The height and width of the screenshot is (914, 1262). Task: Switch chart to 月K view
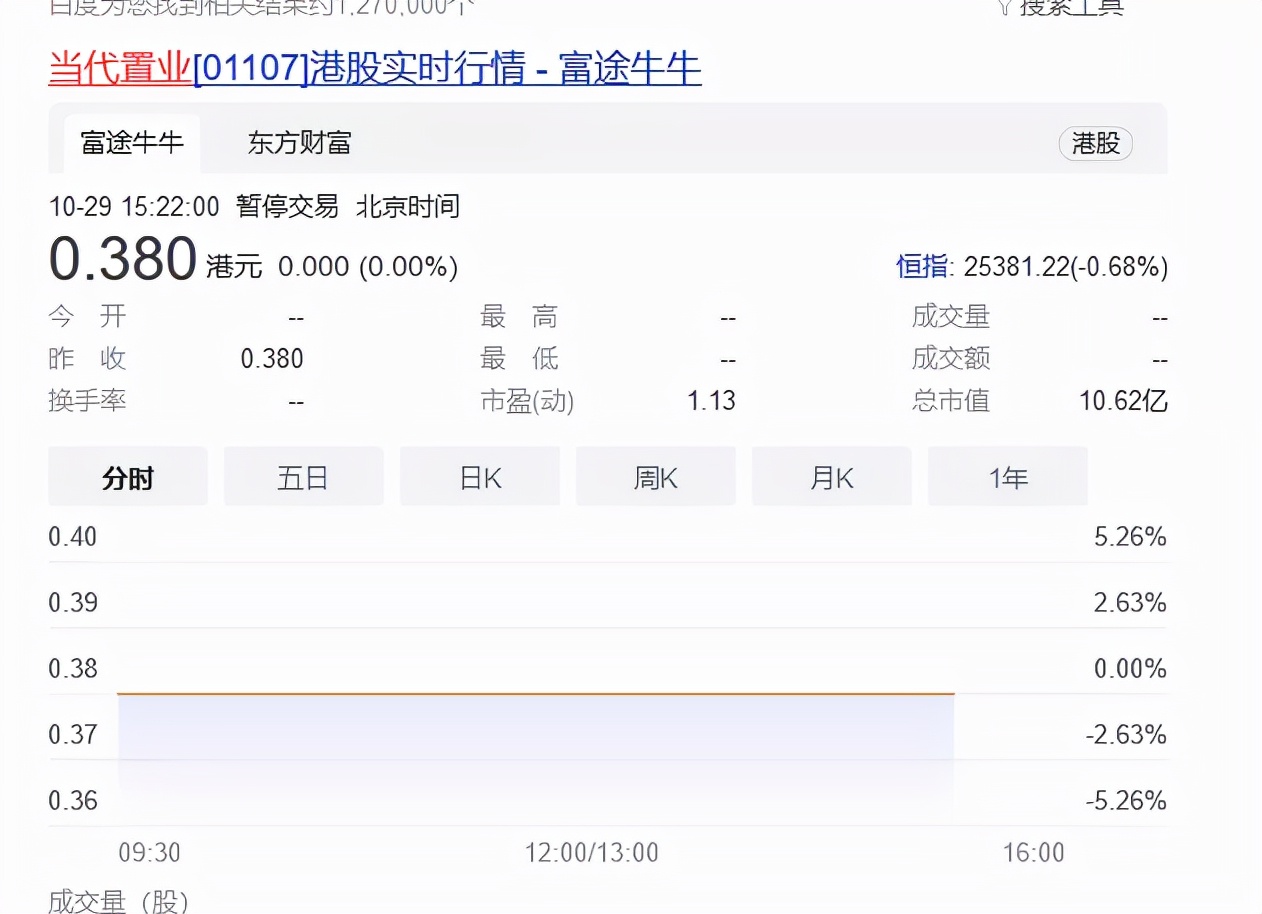point(832,477)
